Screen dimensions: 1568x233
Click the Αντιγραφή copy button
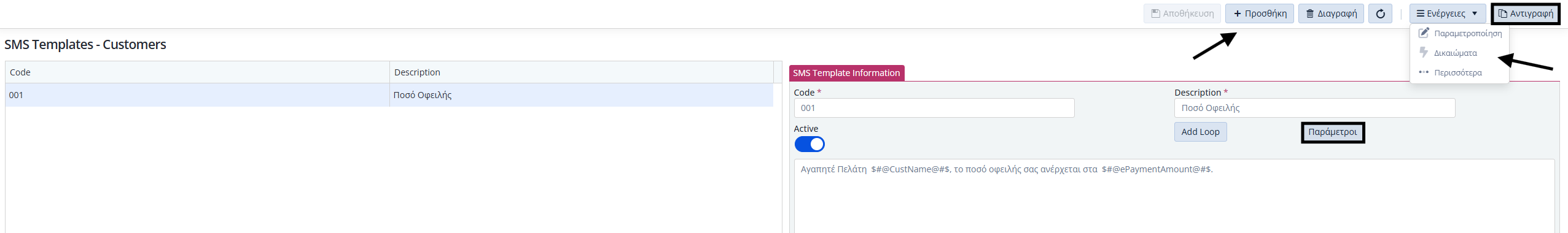(x=1525, y=13)
